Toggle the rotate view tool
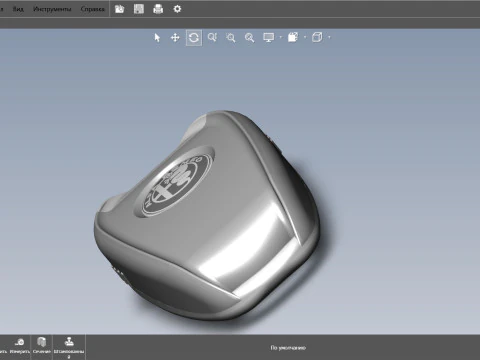Viewport: 480px width, 360px height. (x=194, y=38)
